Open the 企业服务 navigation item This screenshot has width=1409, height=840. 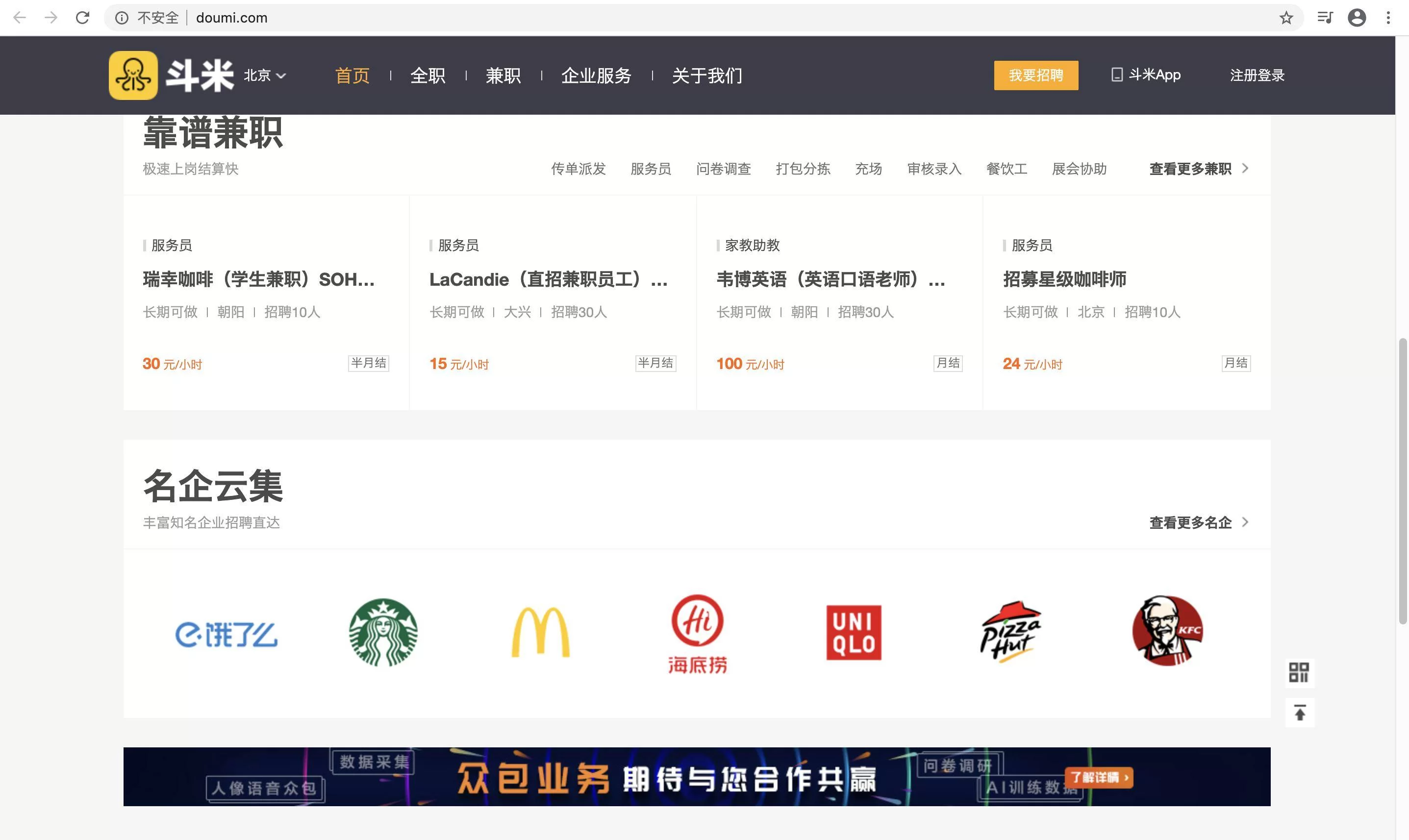tap(596, 75)
